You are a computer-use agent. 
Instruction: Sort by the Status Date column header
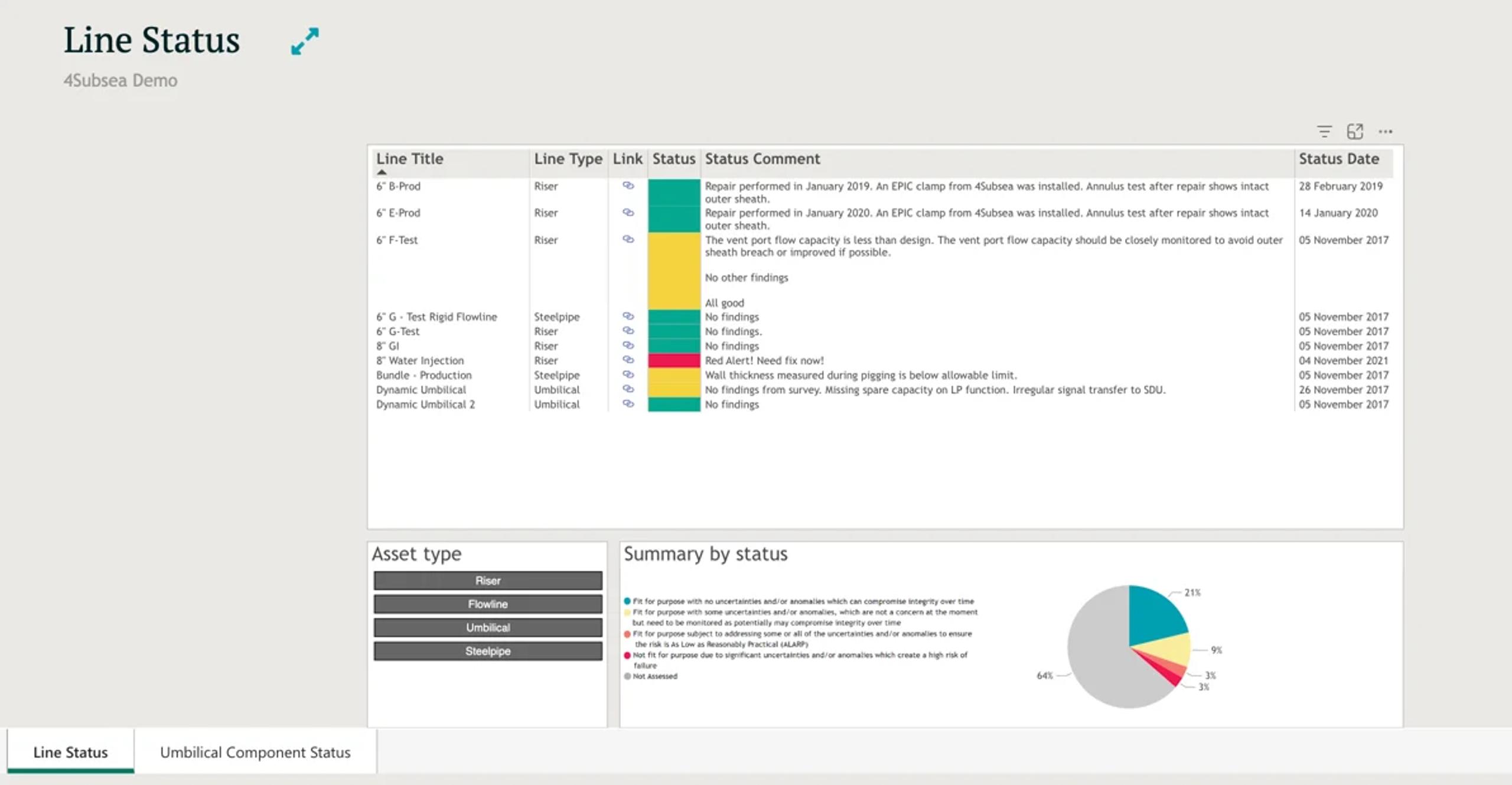pyautogui.click(x=1338, y=159)
